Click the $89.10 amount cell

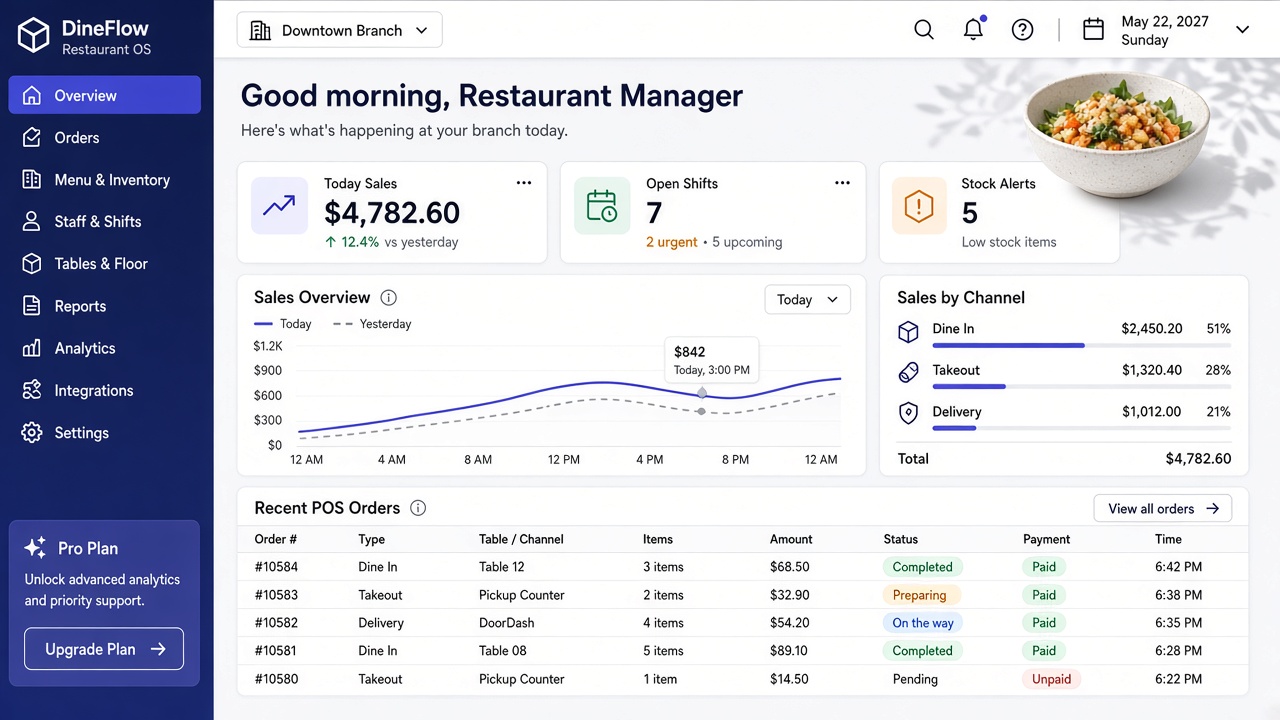tap(789, 651)
